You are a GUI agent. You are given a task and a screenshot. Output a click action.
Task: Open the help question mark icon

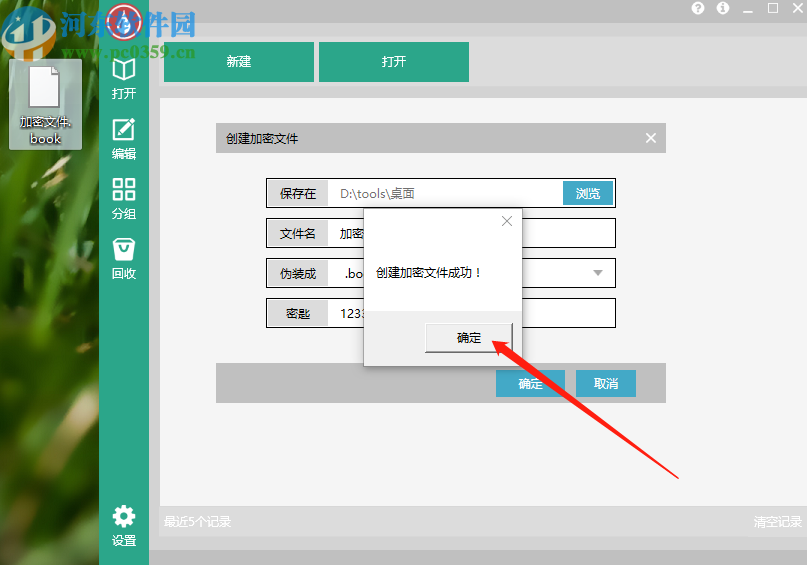698,8
